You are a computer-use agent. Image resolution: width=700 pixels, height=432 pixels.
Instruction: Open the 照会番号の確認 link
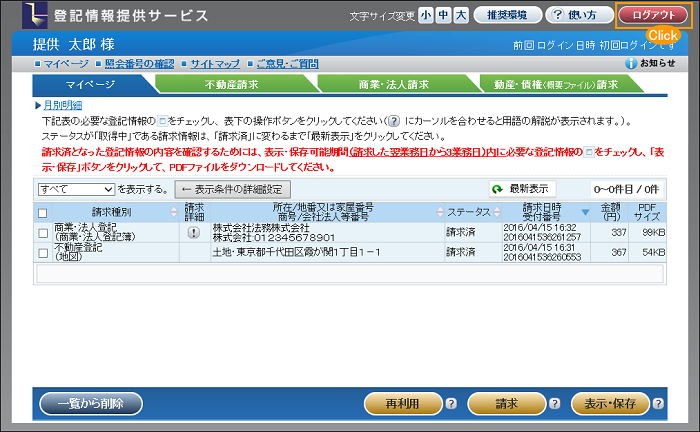139,64
